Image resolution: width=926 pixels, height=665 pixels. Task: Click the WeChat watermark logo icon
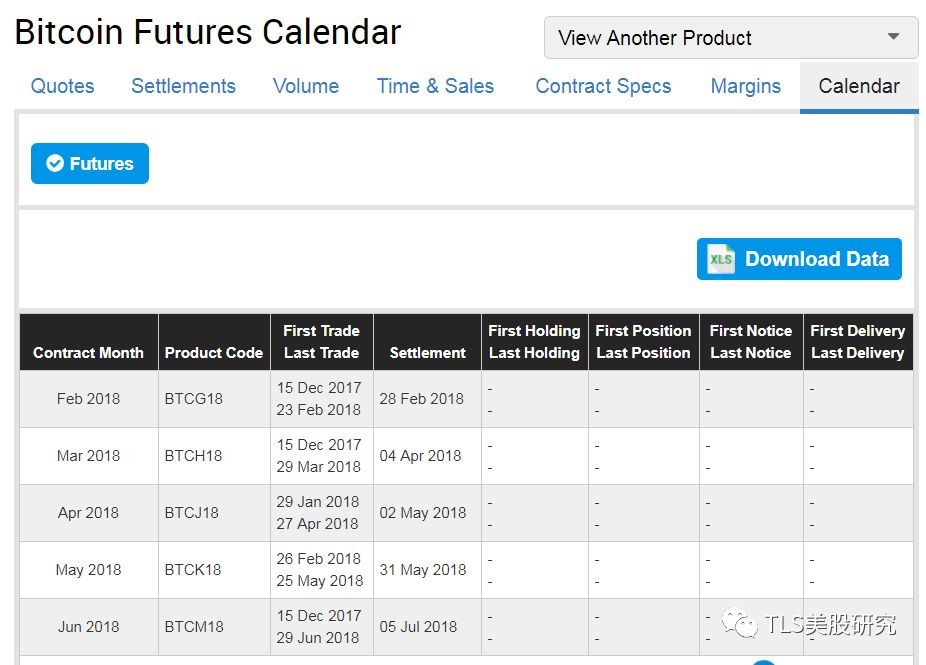(x=743, y=626)
